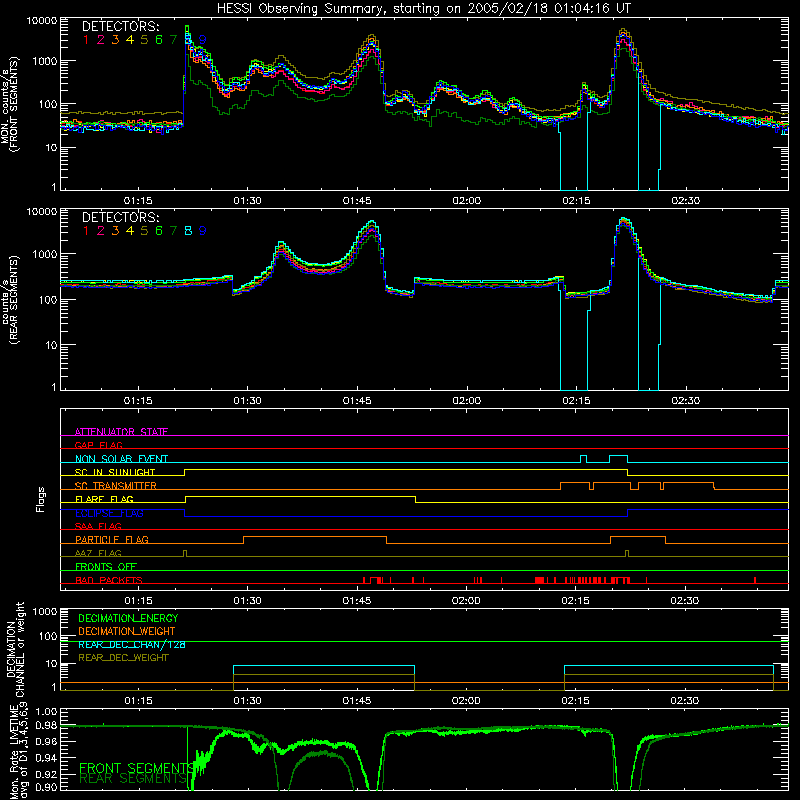Click the GAP_FLAG label

tap(98, 445)
